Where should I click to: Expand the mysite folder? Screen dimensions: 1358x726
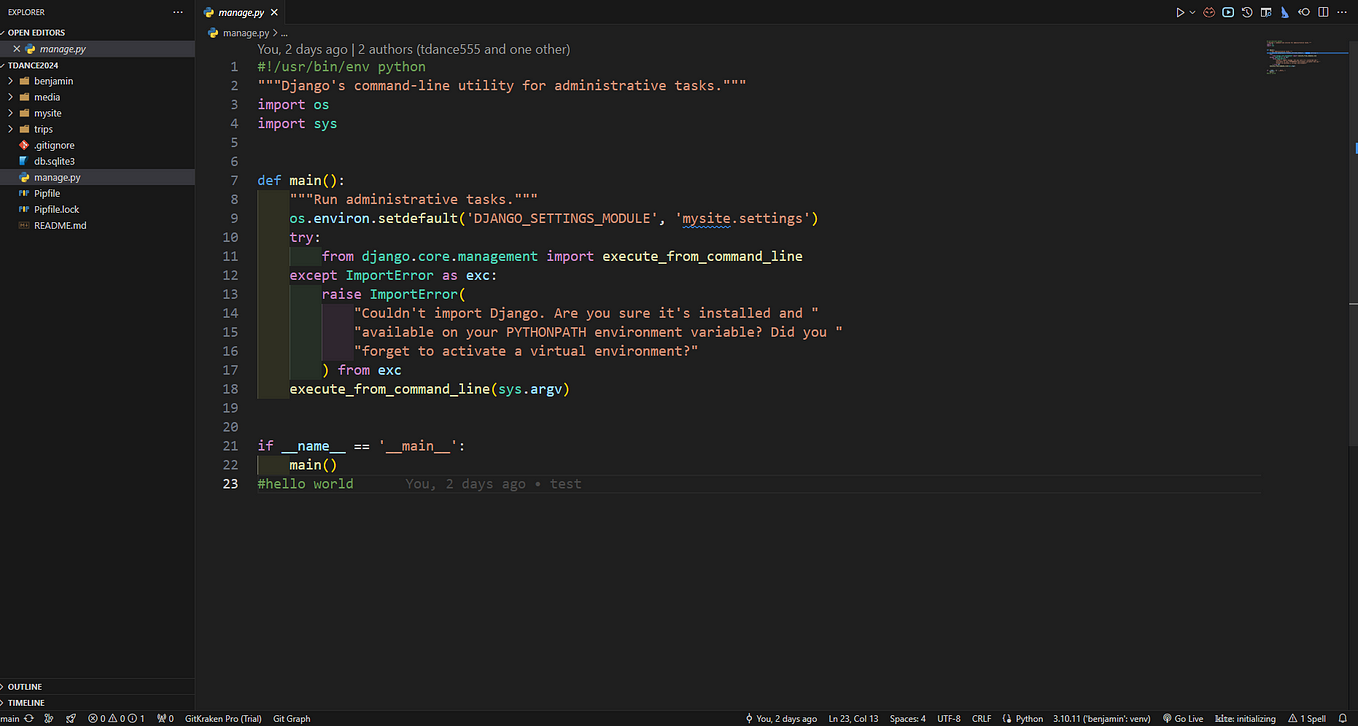(x=47, y=113)
